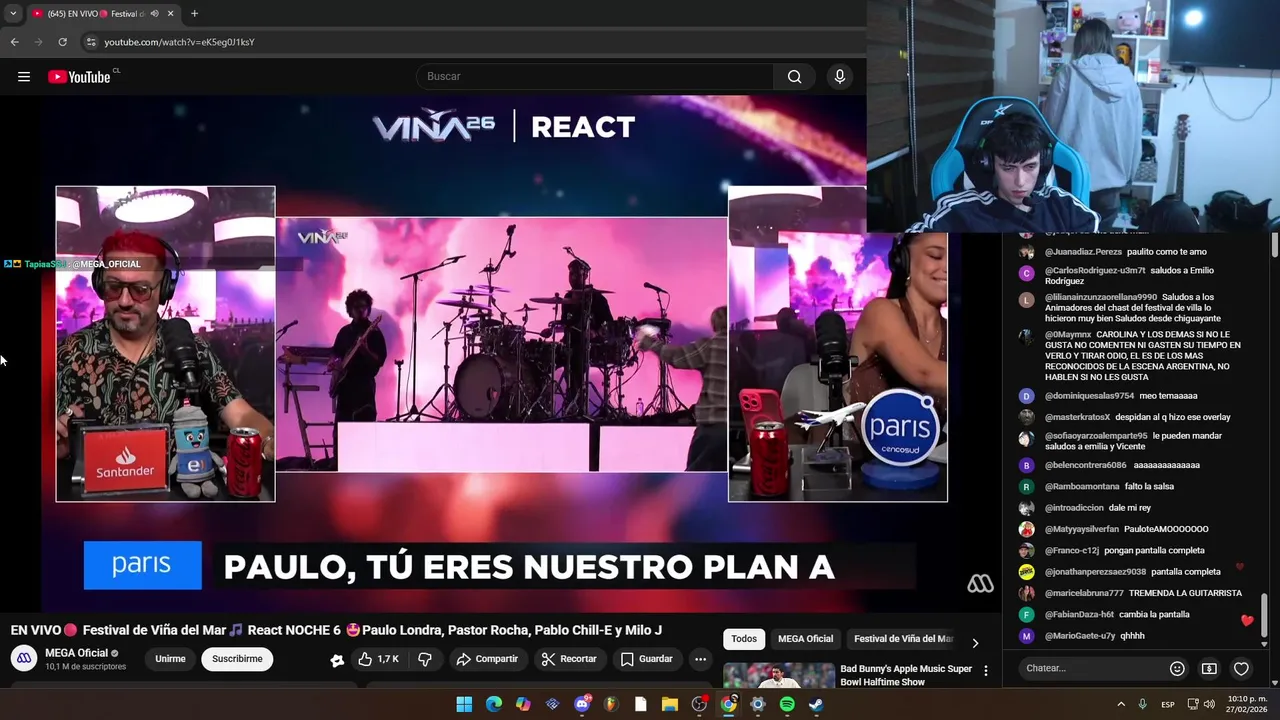Open the Bad Bunny Halftime Show title
The width and height of the screenshot is (1280, 720).
(906, 675)
